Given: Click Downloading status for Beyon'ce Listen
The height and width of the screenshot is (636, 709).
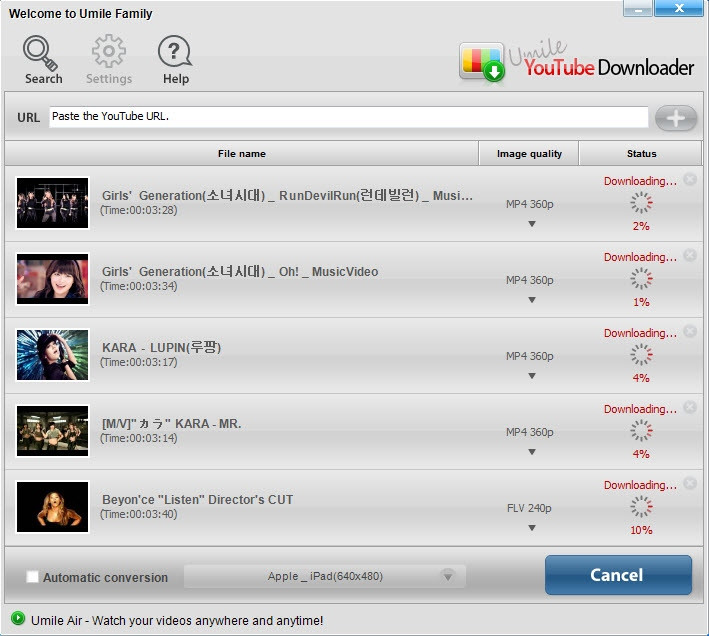Looking at the screenshot, I should [640, 485].
